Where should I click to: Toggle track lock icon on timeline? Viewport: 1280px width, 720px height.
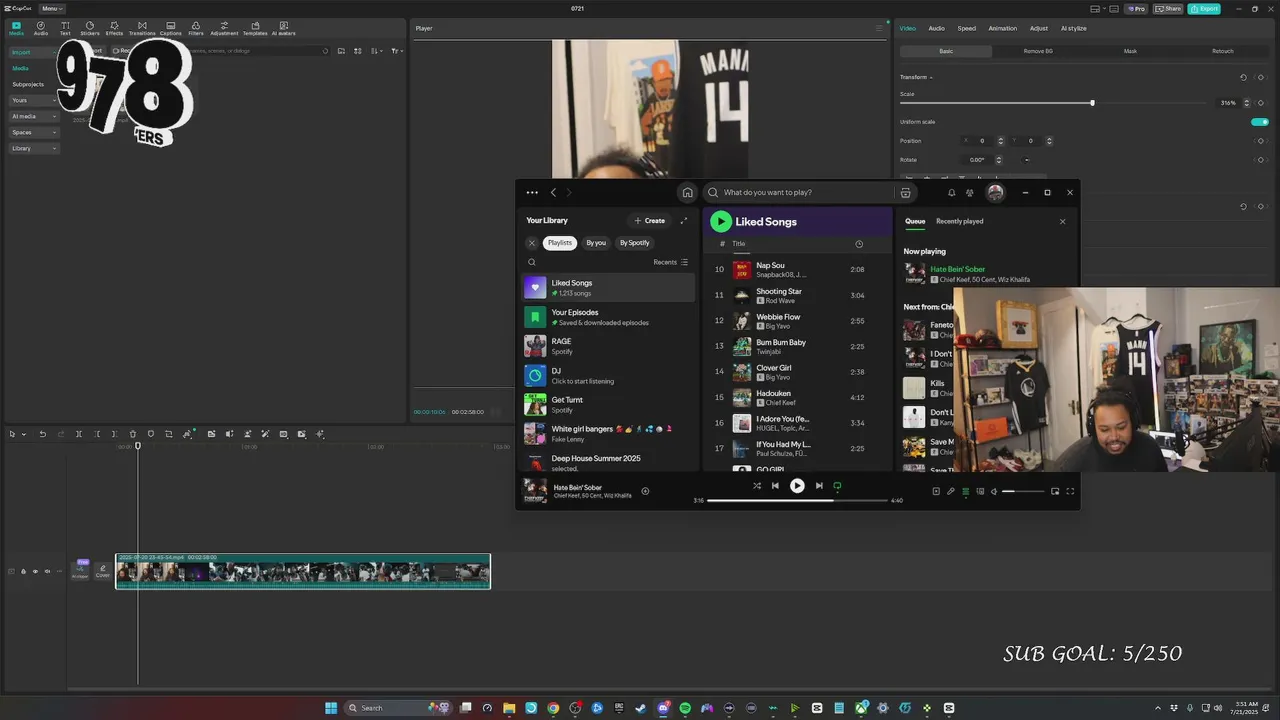23,571
